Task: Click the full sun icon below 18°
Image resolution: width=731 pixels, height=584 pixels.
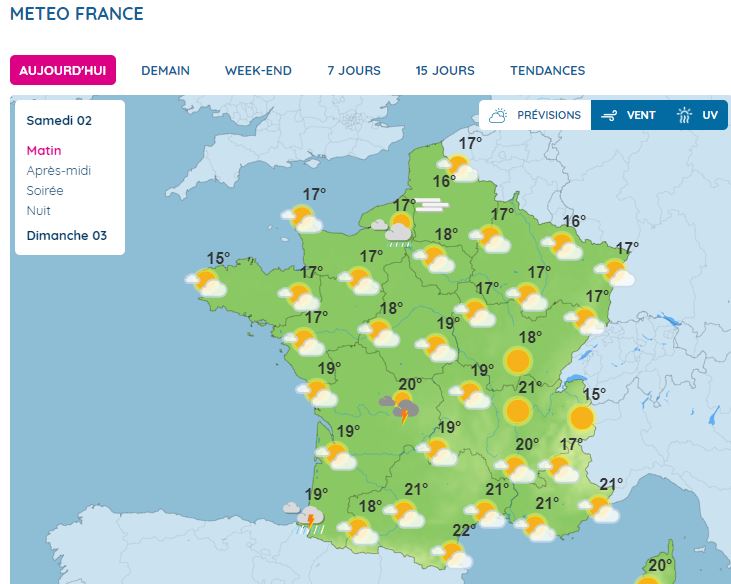Action: [518, 360]
